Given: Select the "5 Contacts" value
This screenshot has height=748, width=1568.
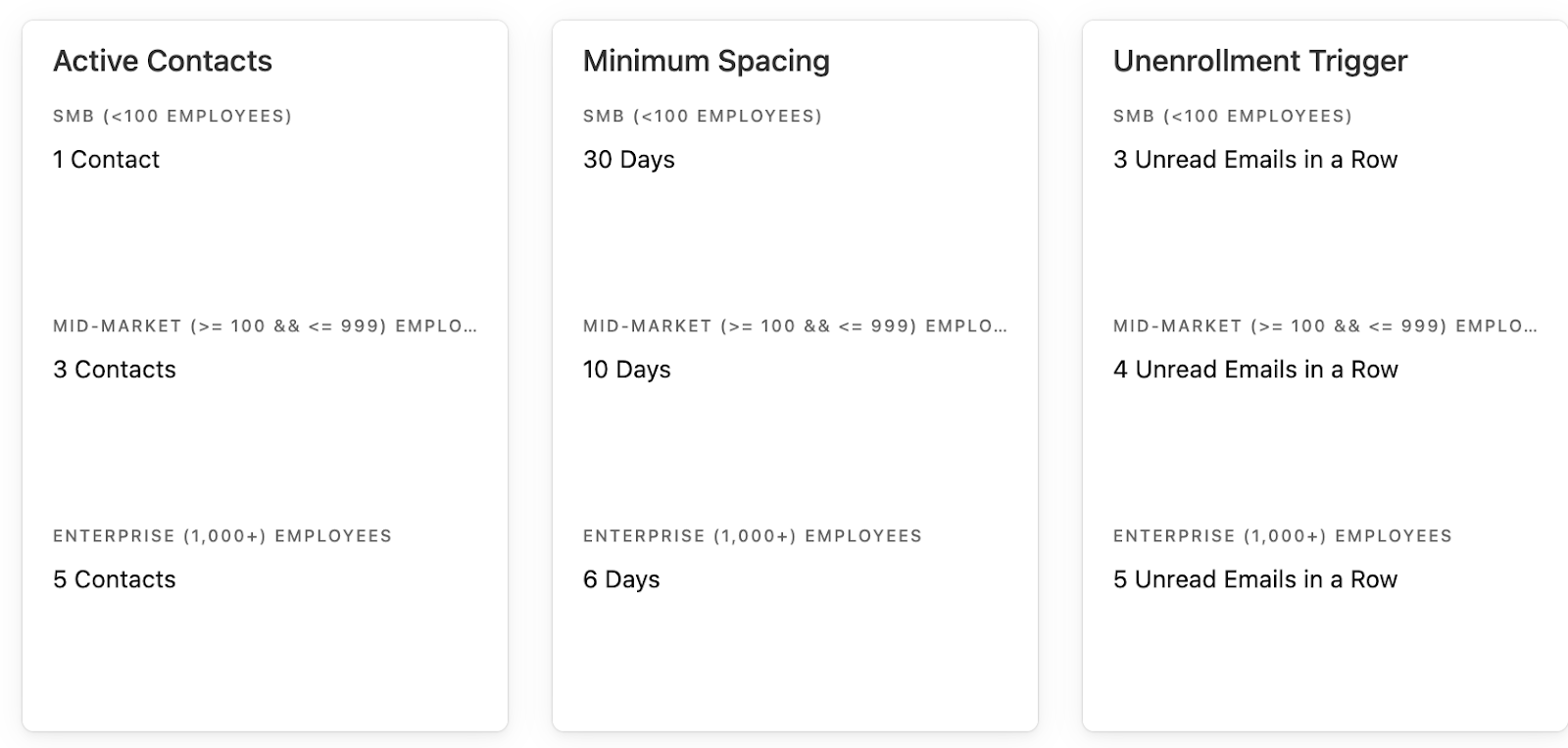Looking at the screenshot, I should pos(115,579).
